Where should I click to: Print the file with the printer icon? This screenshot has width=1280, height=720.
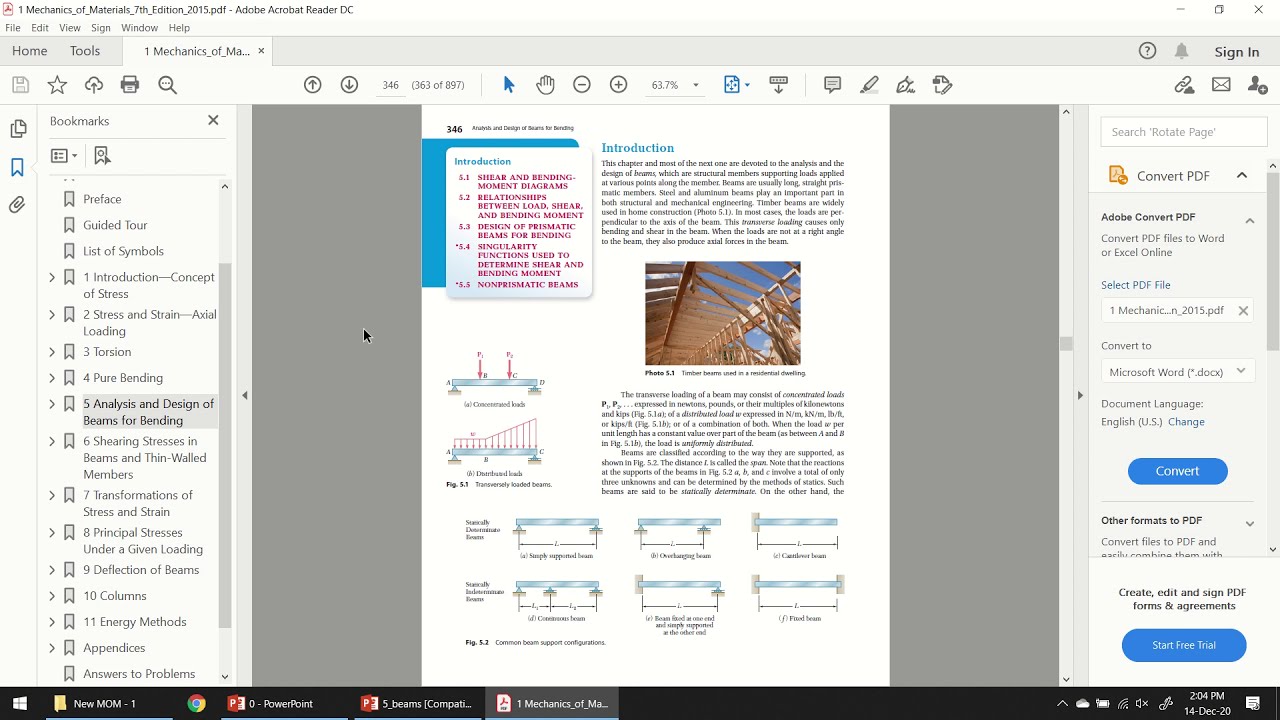click(130, 85)
